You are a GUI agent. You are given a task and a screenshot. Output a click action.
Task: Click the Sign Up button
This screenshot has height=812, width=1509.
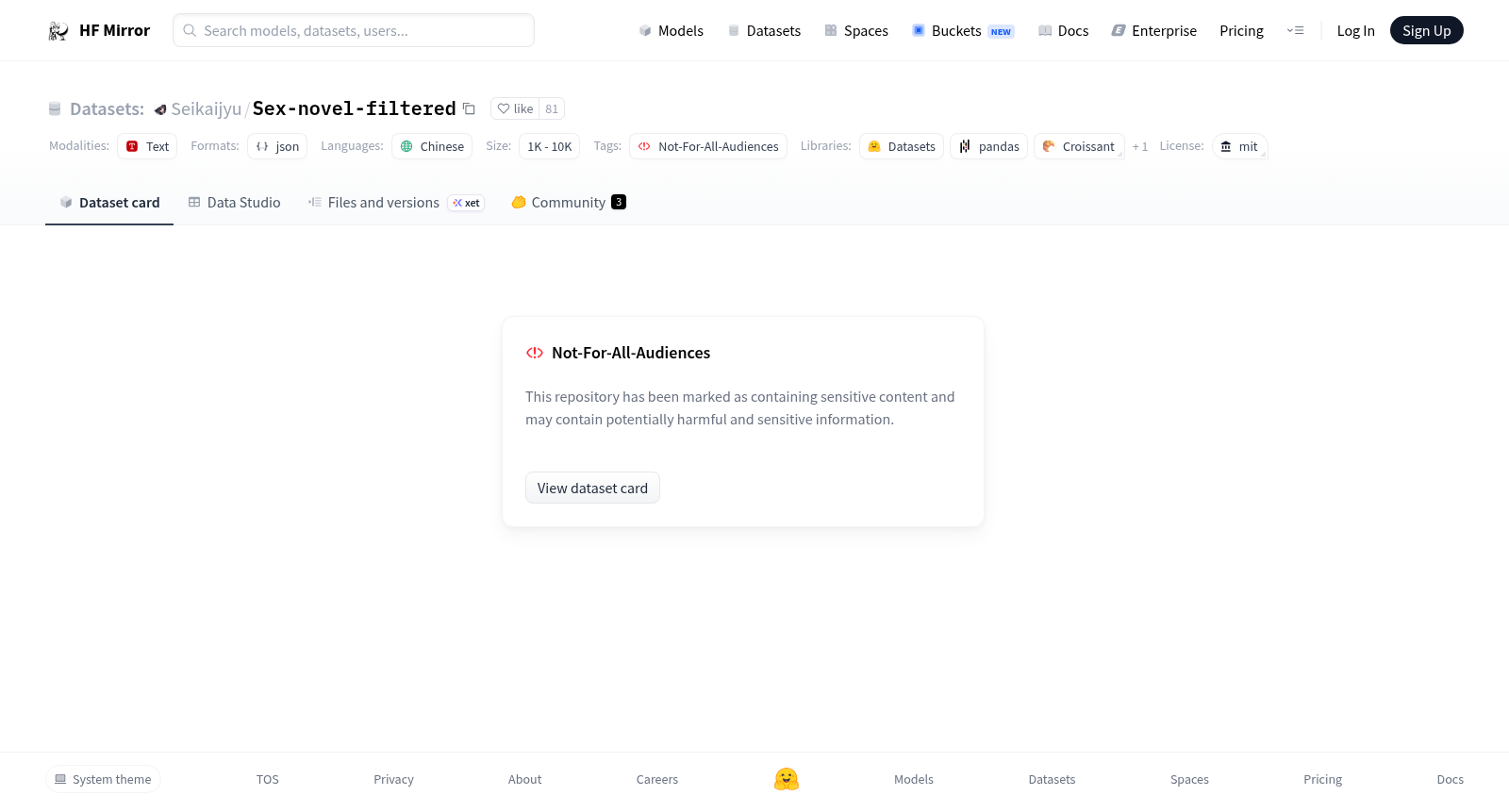pyautogui.click(x=1426, y=30)
